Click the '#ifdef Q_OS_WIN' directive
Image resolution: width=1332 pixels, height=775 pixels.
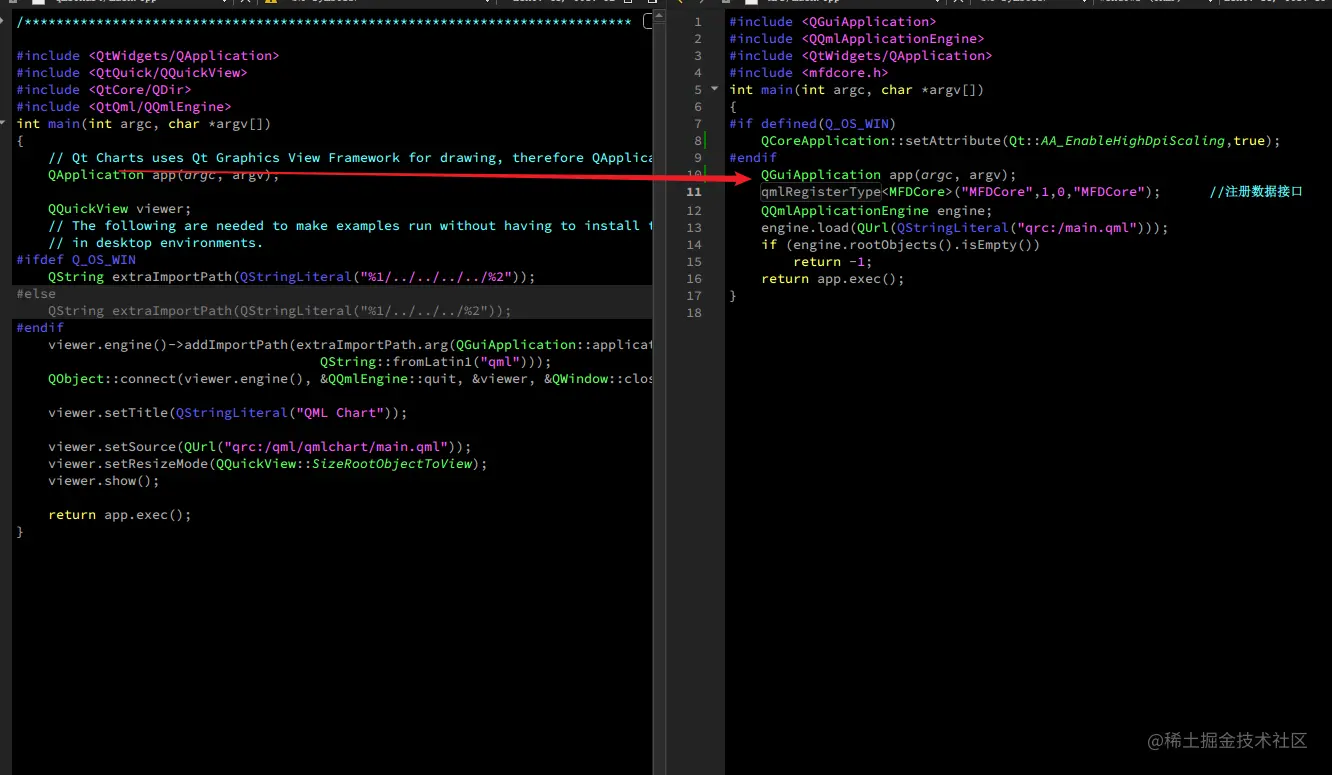click(76, 260)
